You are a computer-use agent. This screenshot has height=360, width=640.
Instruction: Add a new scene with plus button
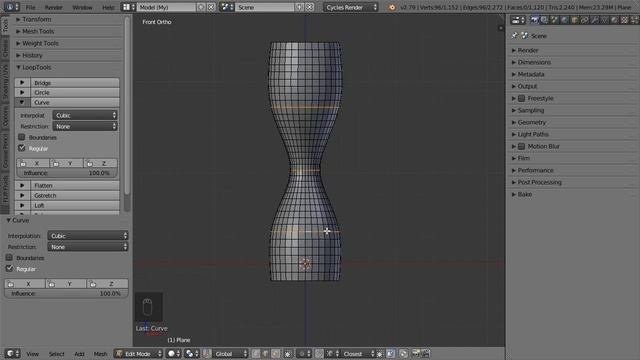(x=299, y=7)
